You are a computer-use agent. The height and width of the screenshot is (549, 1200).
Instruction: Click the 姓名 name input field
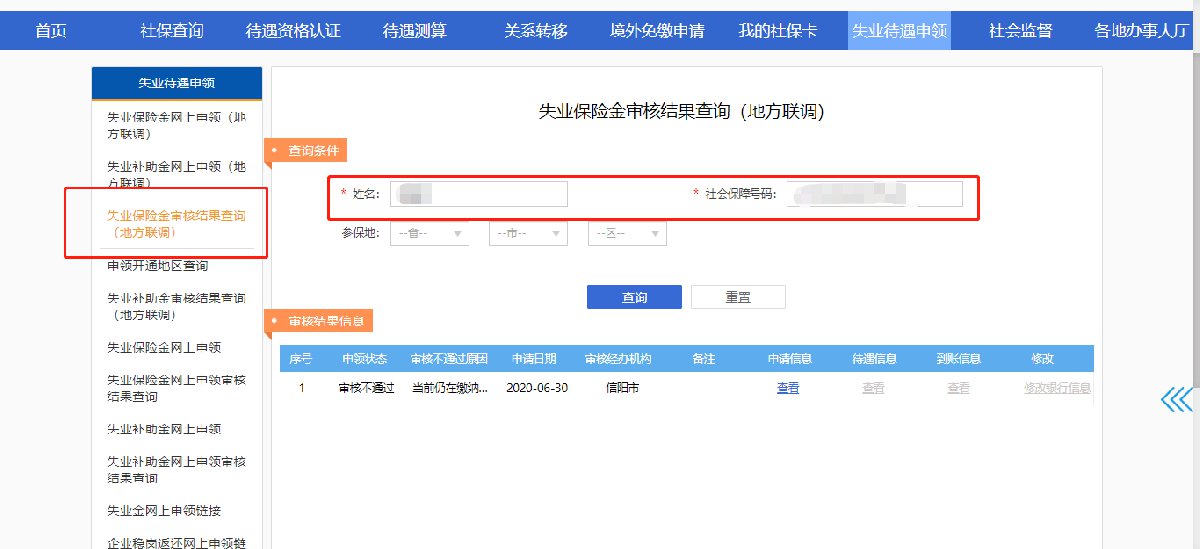(x=478, y=194)
